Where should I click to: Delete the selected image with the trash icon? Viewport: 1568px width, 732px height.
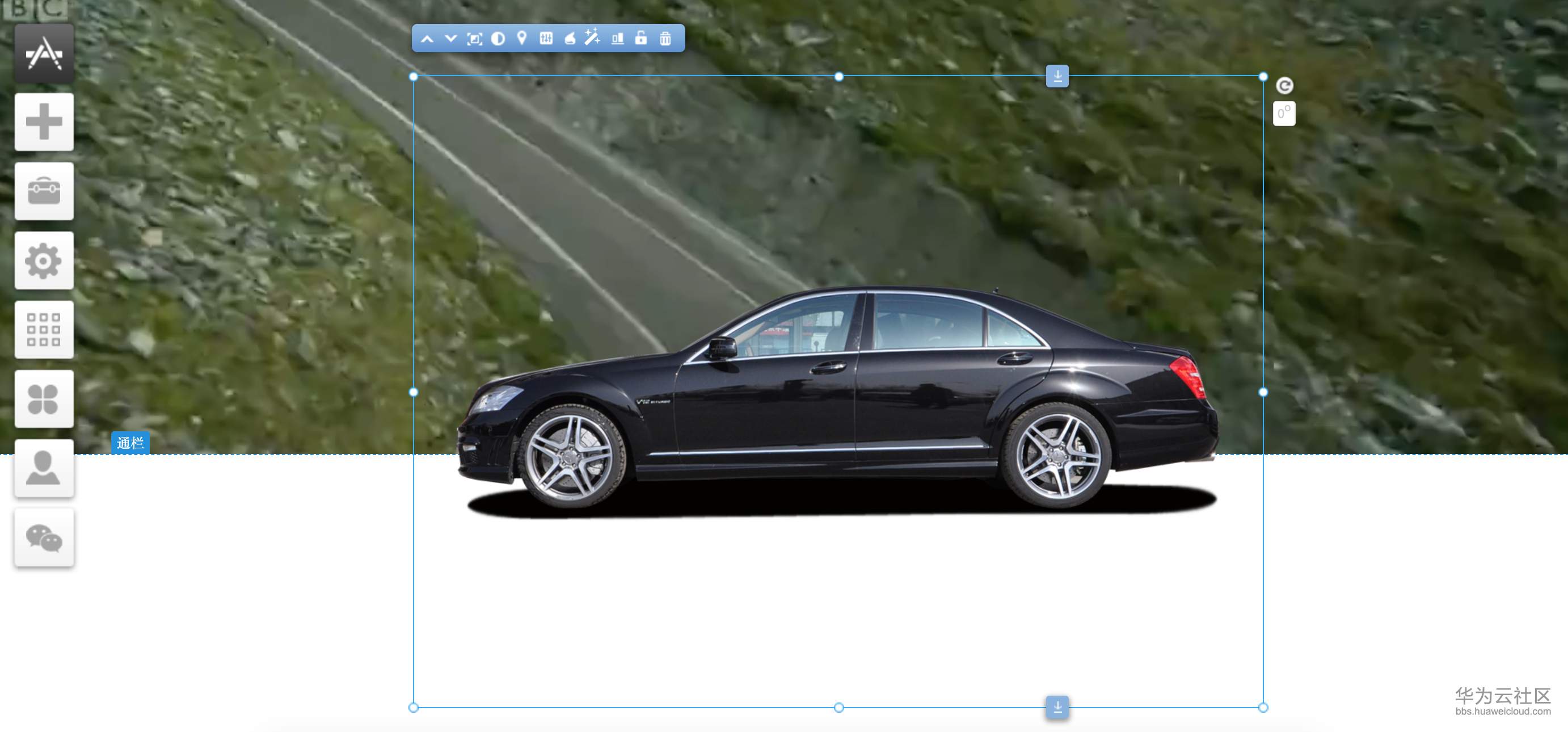tap(665, 39)
